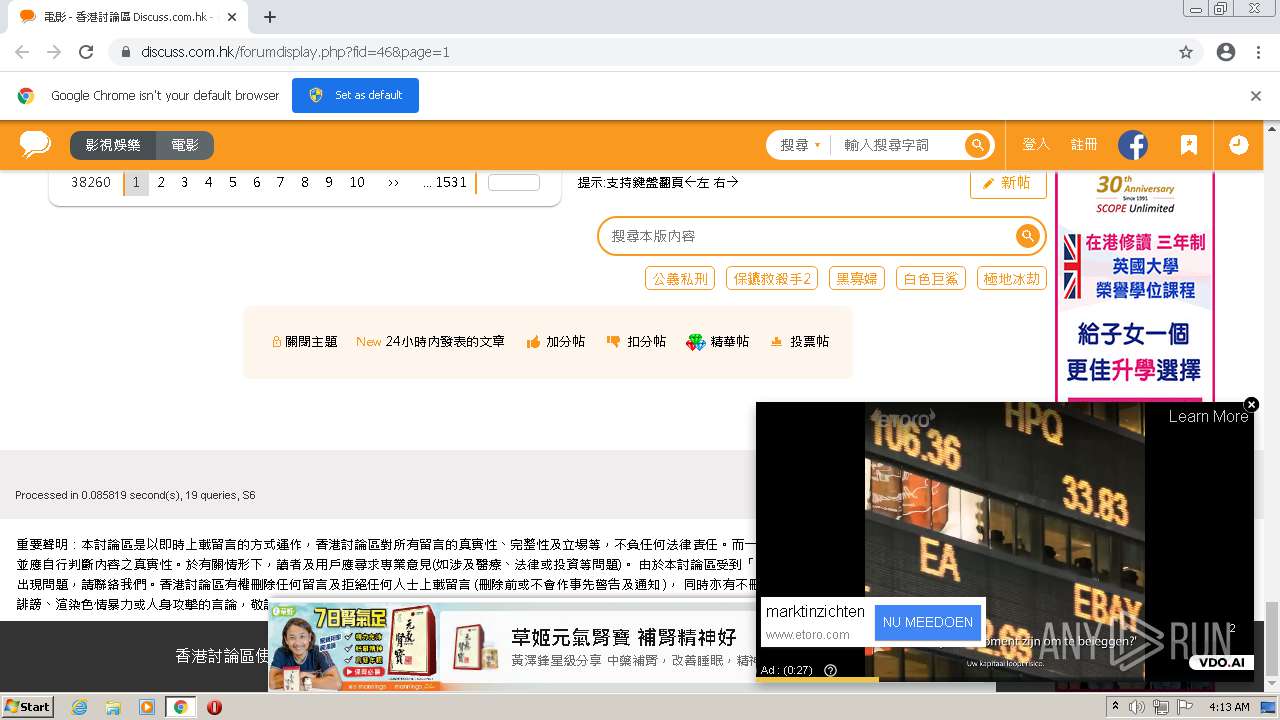This screenshot has height=720, width=1280.
Task: Open the file explorer taskbar icon
Action: point(113,707)
